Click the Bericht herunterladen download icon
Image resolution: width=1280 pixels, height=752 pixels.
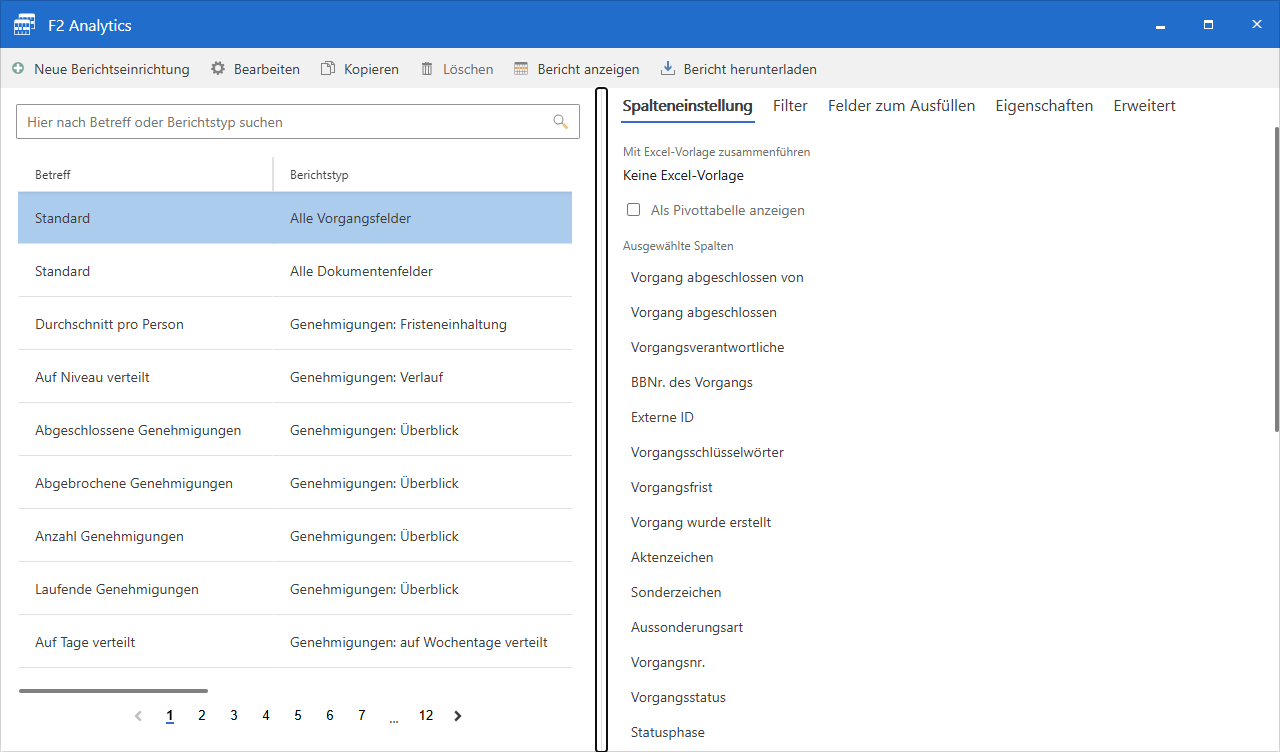(x=668, y=69)
